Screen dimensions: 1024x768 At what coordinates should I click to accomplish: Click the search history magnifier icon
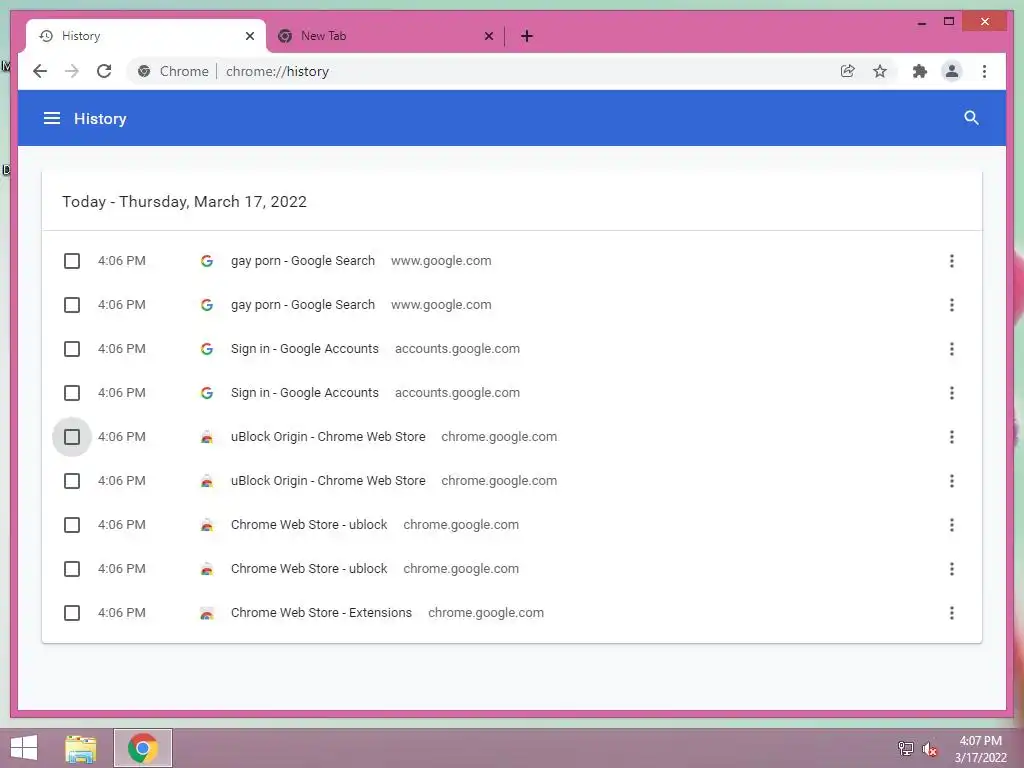click(971, 118)
